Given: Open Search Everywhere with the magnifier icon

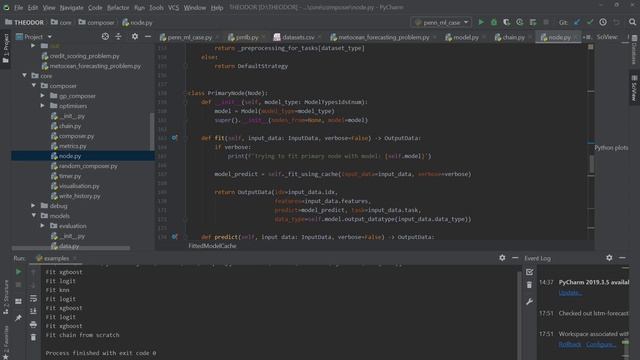Looking at the screenshot, I should point(633,22).
